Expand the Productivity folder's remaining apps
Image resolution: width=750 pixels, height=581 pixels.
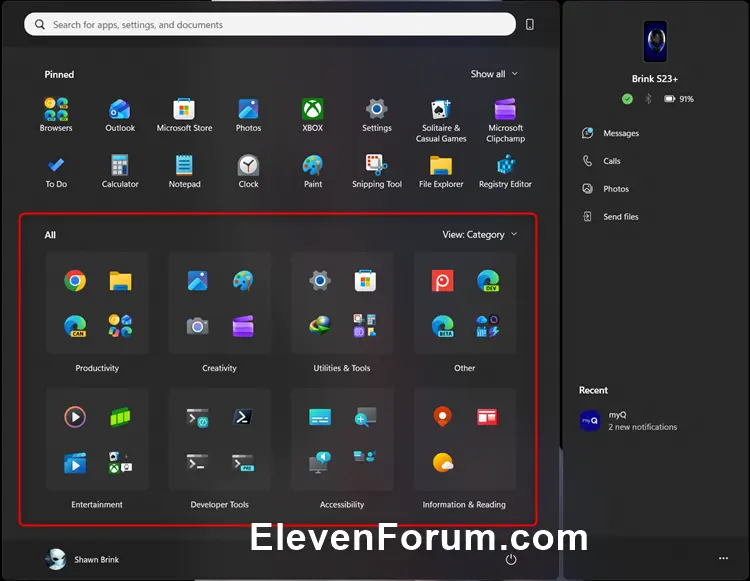120,326
